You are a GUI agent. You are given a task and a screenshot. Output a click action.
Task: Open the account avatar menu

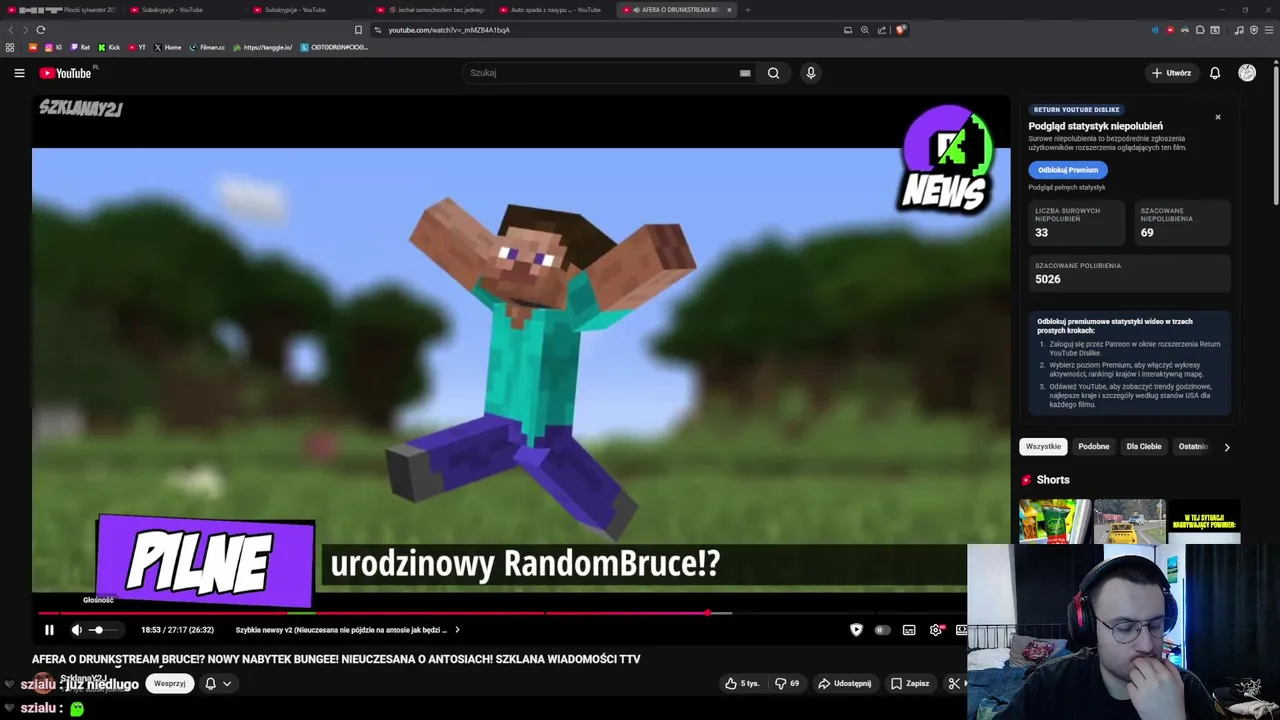(1247, 73)
